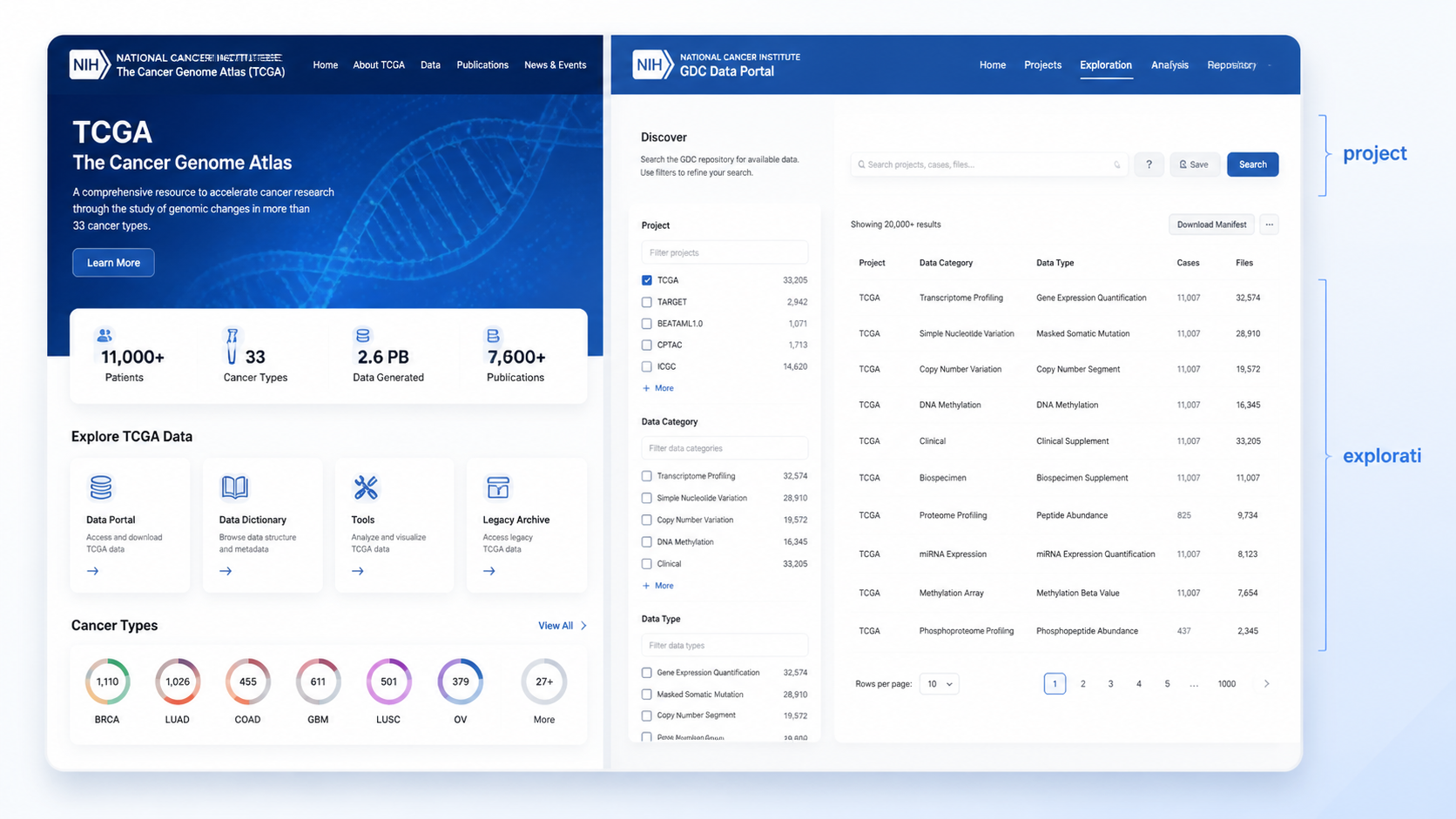Open Data in the TCGA menu

click(430, 65)
